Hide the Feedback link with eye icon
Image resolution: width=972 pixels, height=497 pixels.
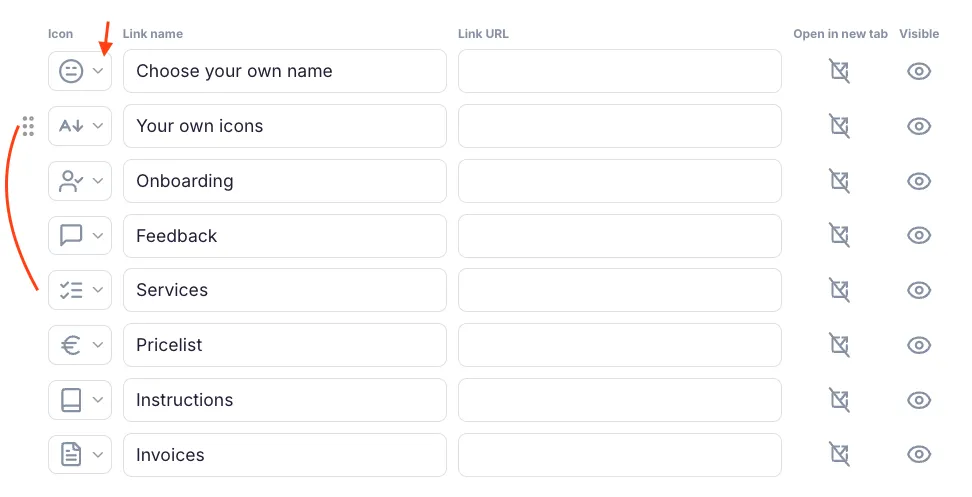coord(919,236)
